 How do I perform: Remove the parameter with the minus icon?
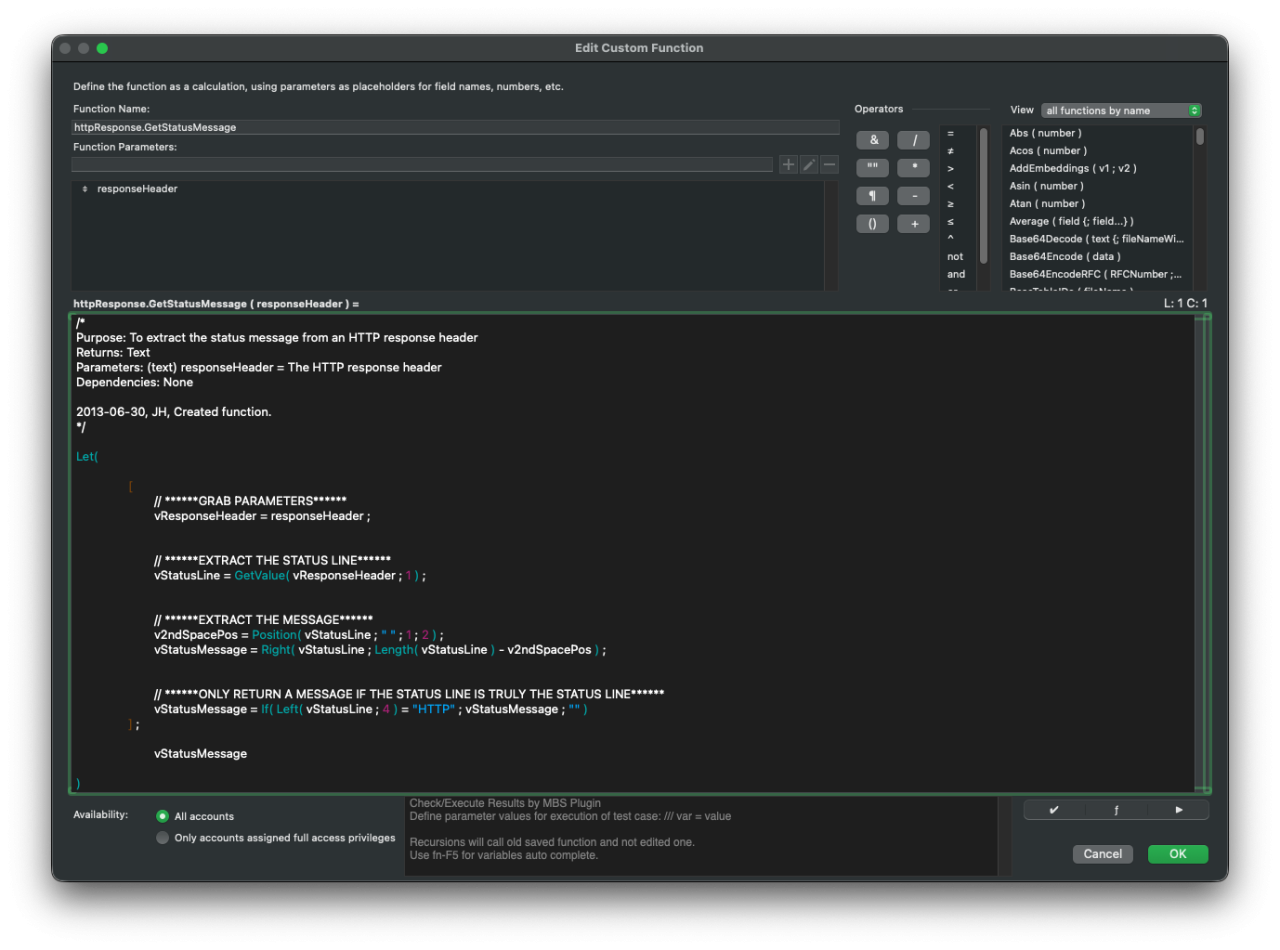[x=829, y=164]
